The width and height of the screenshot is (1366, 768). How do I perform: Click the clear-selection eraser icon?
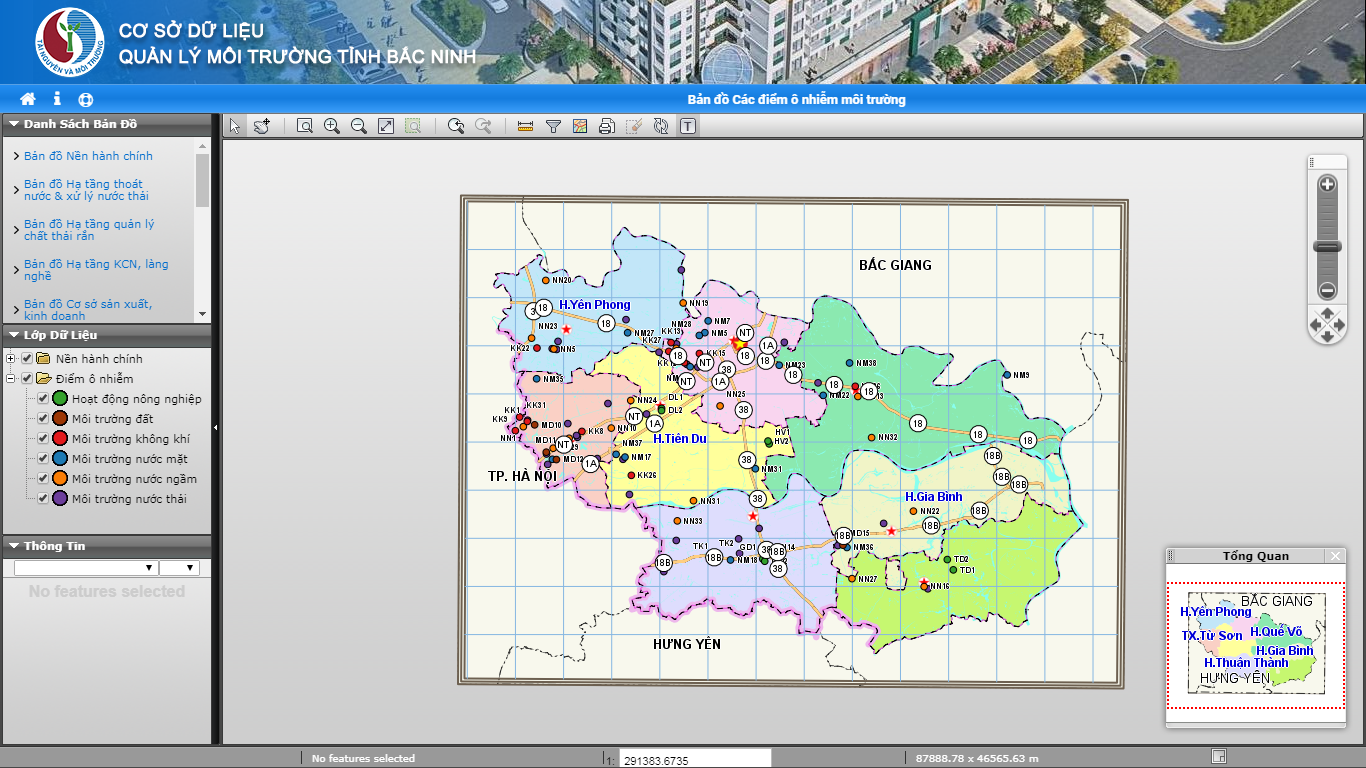pyautogui.click(x=633, y=126)
